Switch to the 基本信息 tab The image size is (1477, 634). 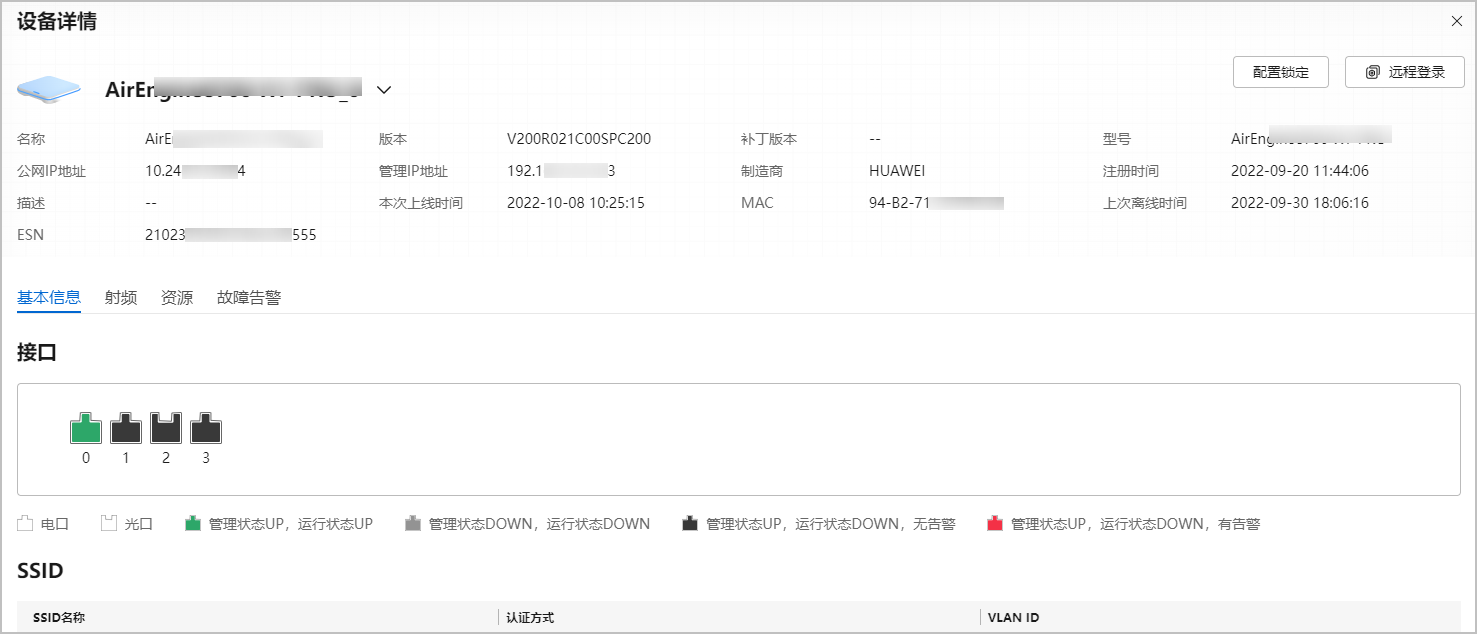tap(49, 297)
